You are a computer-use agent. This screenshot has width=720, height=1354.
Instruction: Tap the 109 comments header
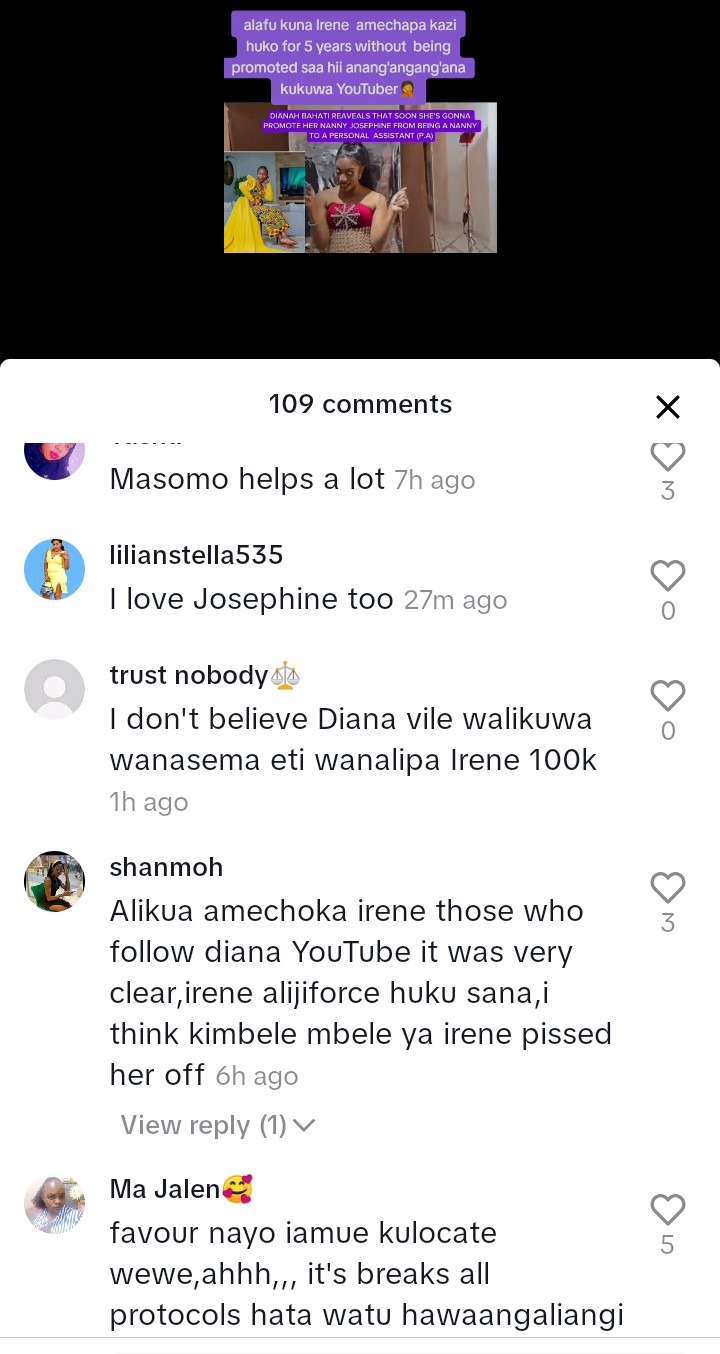tap(360, 404)
